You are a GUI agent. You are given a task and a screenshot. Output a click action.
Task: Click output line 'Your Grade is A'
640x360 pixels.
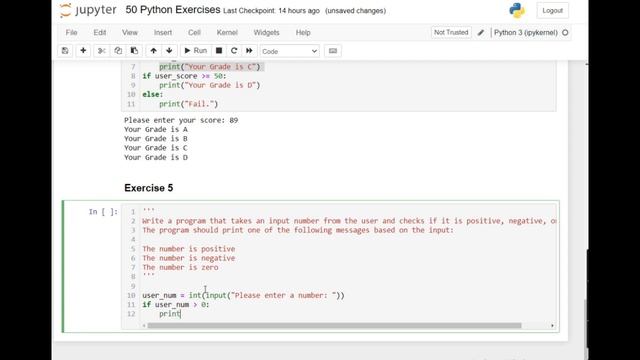pos(156,129)
